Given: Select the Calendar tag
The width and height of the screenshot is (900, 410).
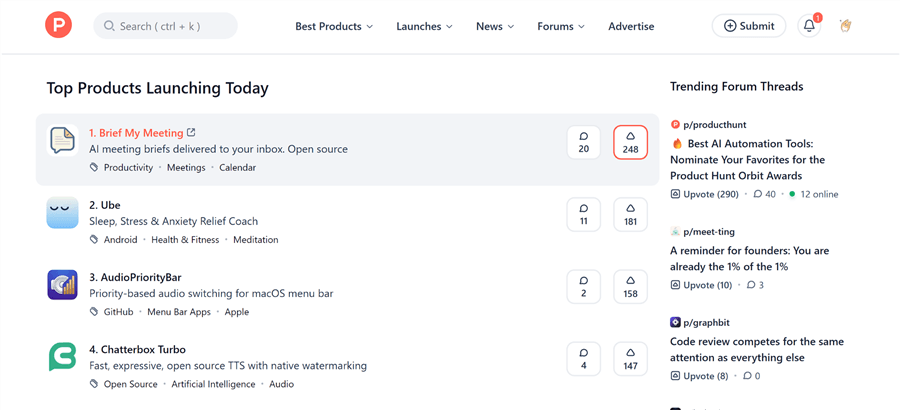Looking at the screenshot, I should 238,168.
